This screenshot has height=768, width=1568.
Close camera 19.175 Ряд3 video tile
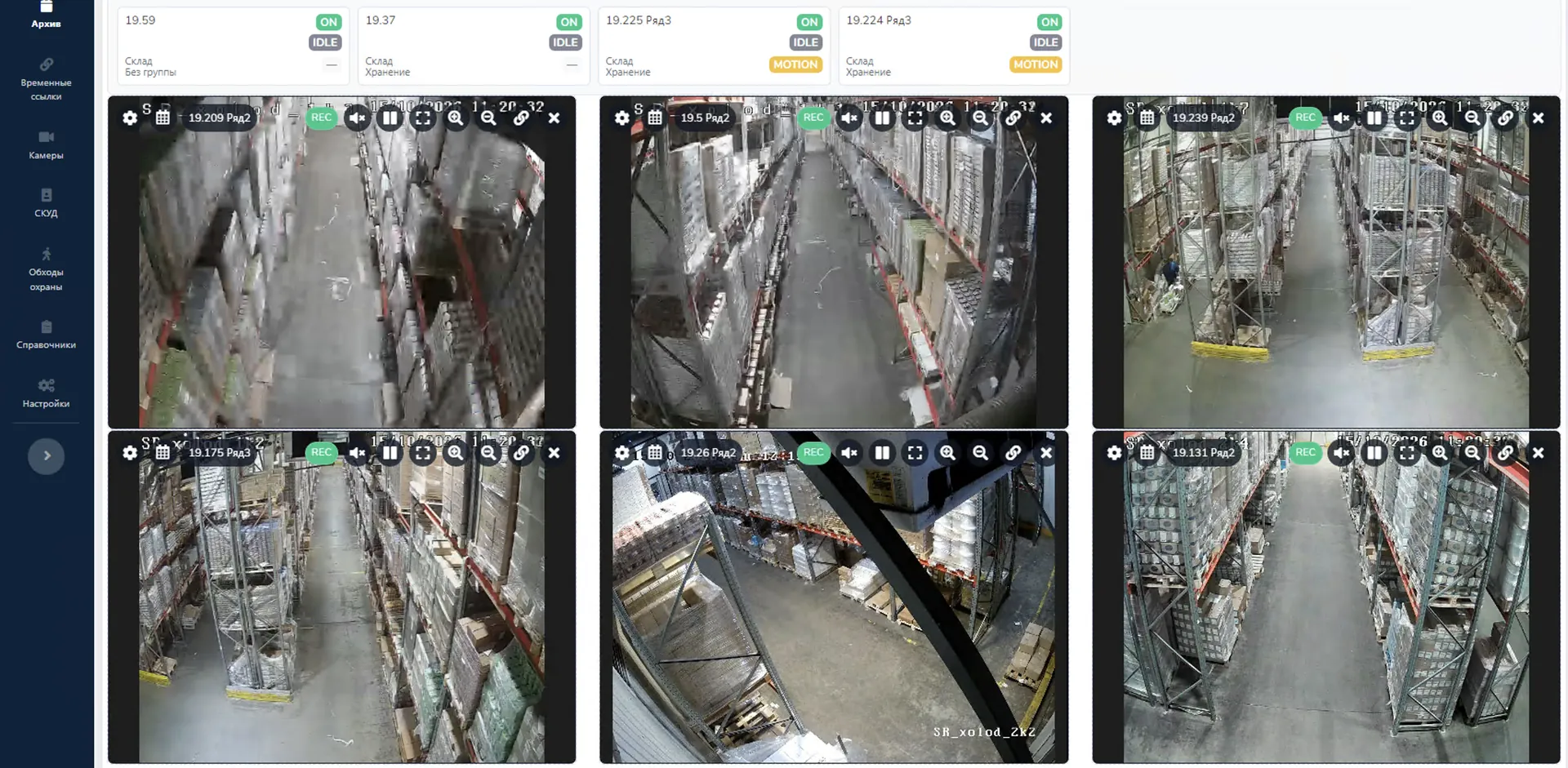554,453
